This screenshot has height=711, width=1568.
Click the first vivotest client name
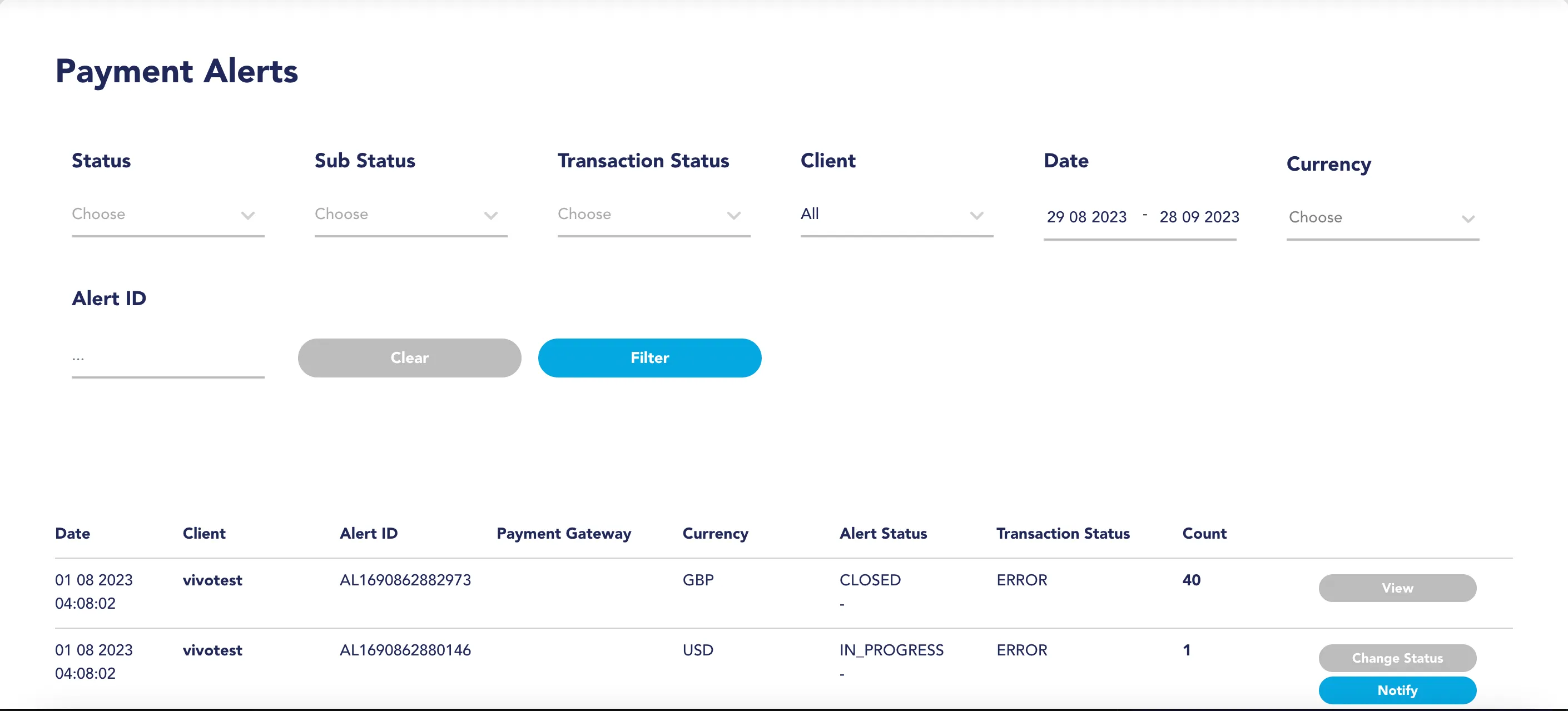[x=212, y=580]
